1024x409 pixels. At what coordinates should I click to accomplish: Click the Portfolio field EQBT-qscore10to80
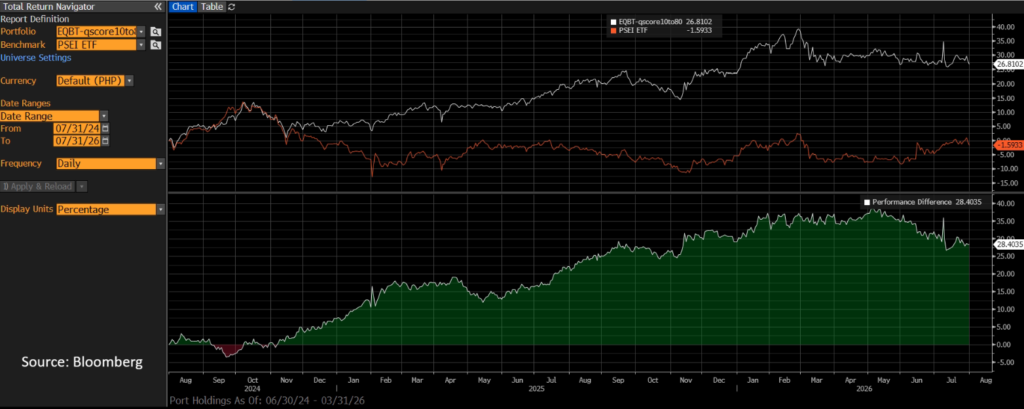point(97,31)
